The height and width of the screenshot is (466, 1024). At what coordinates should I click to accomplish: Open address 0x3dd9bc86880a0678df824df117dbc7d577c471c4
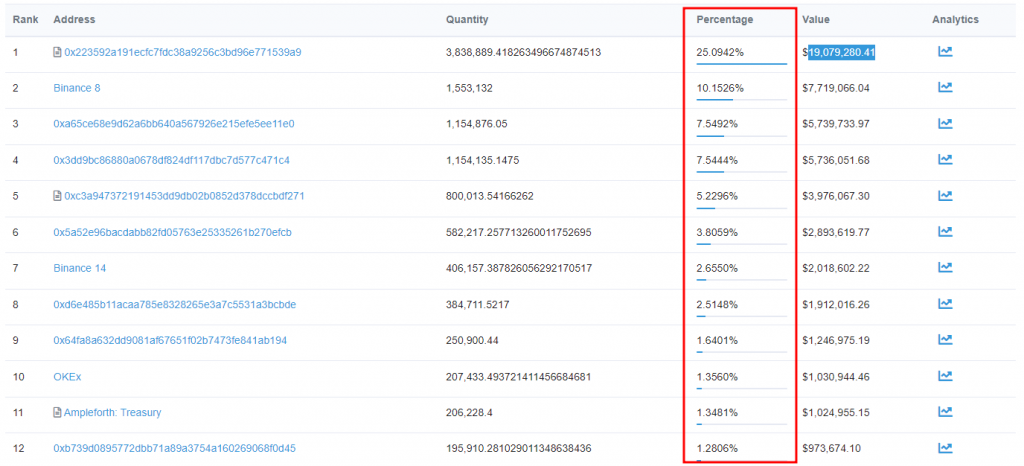[172, 160]
